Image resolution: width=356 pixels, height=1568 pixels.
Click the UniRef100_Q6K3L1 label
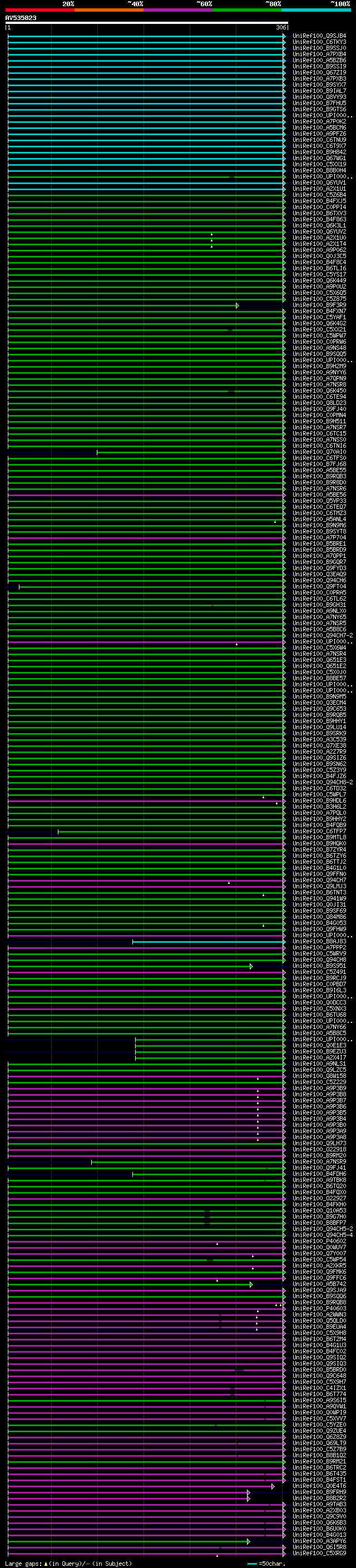click(x=319, y=225)
